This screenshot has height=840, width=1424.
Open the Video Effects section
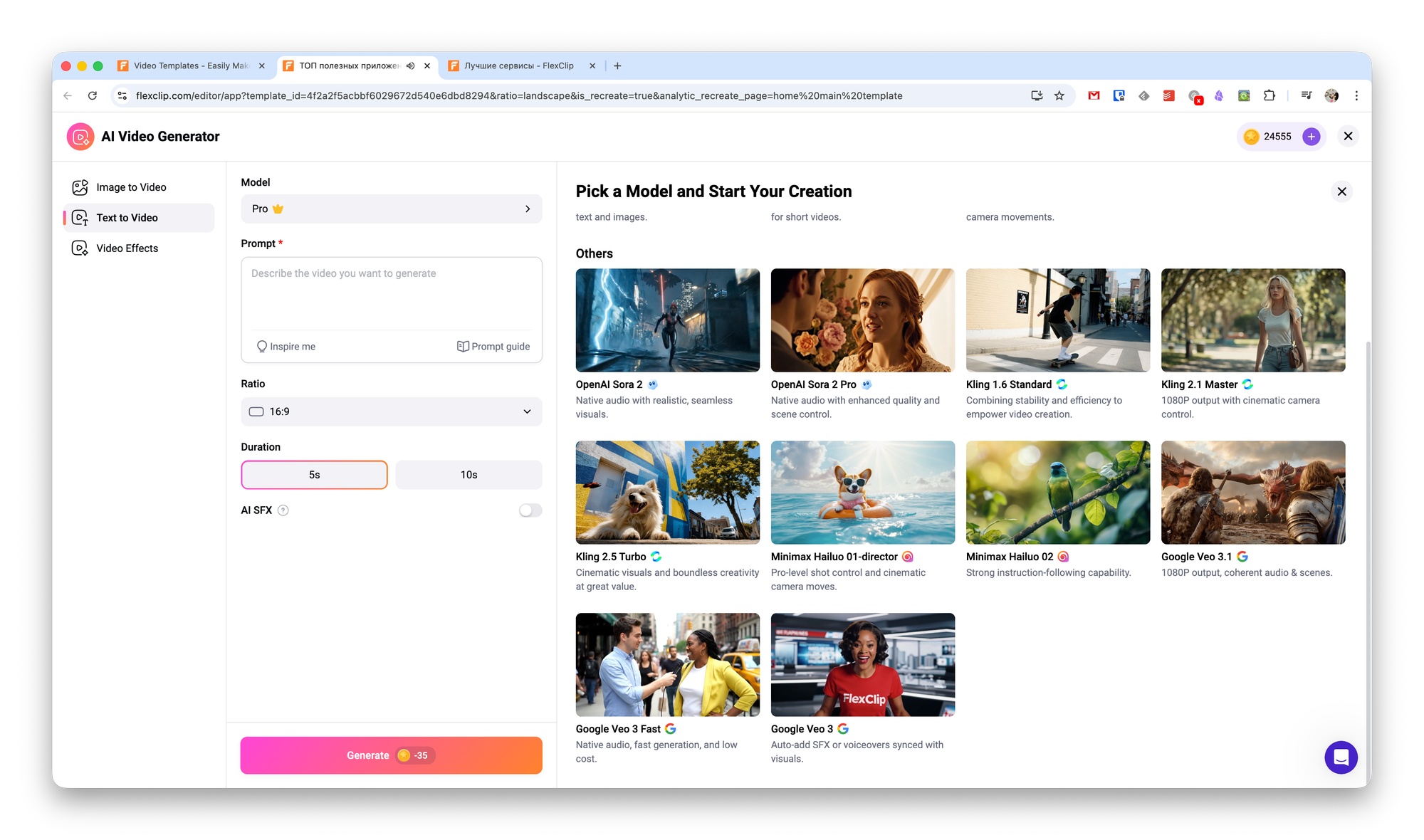point(127,248)
